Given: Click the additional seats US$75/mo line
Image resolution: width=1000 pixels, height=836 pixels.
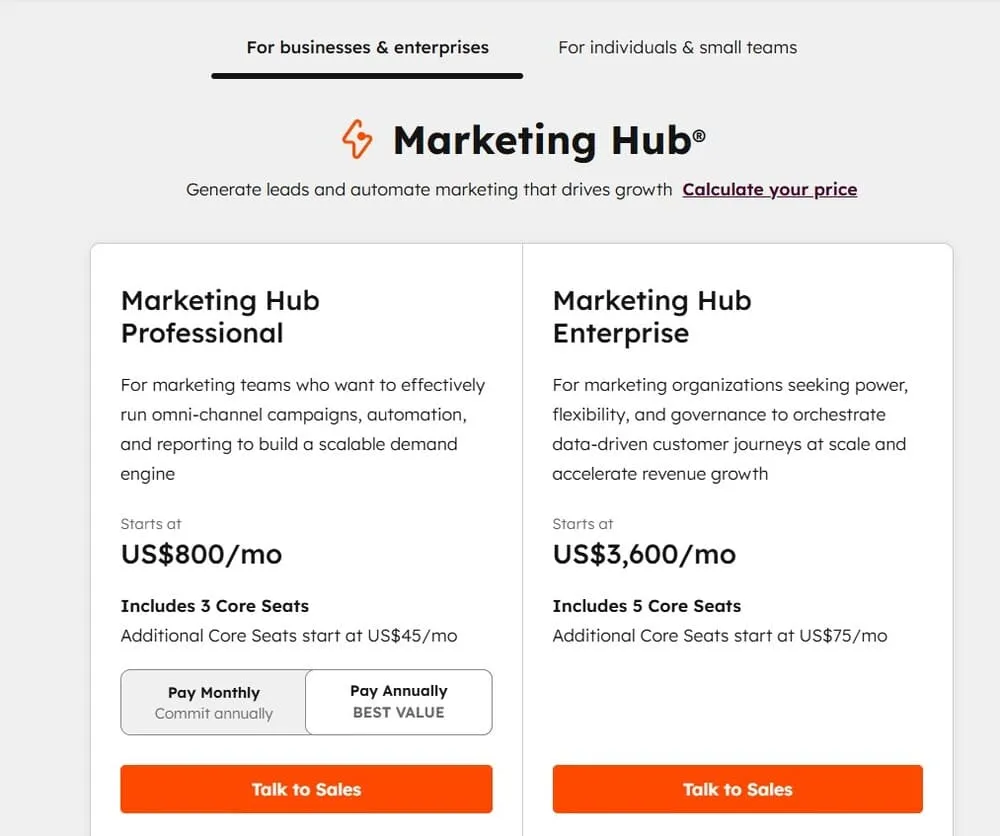Looking at the screenshot, I should click(719, 635).
